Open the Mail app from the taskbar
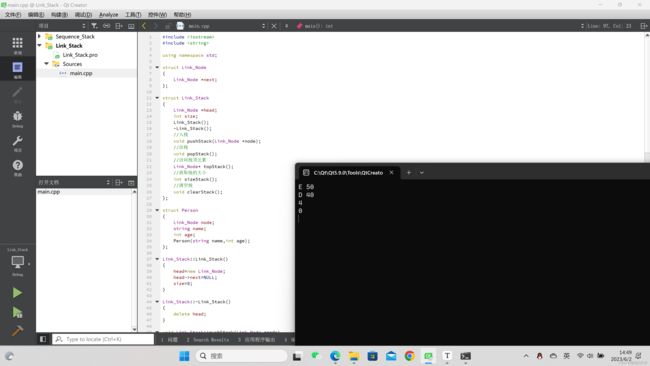The image size is (650, 366). pos(391,356)
